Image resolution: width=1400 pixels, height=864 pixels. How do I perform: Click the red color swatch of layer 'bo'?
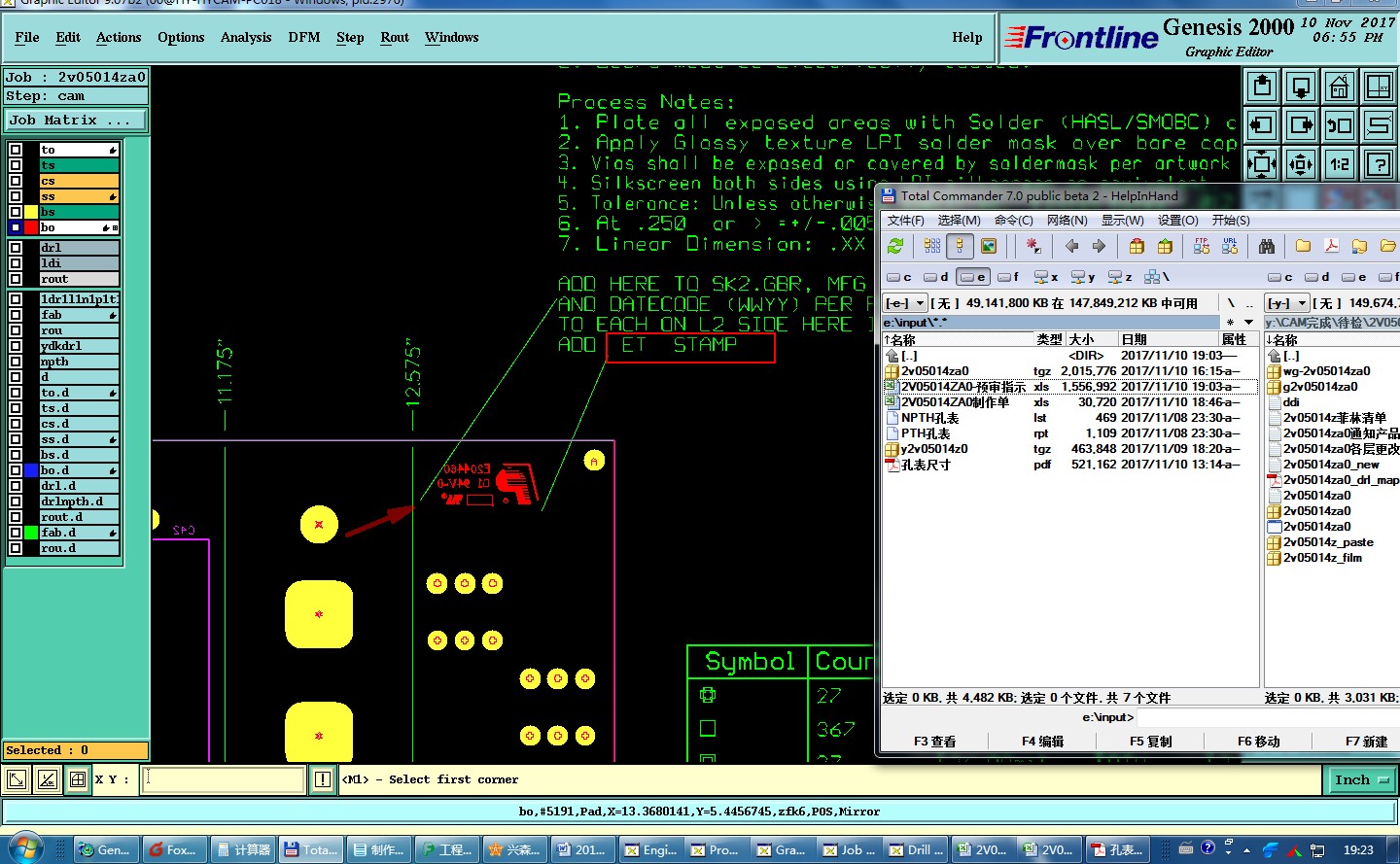31,227
